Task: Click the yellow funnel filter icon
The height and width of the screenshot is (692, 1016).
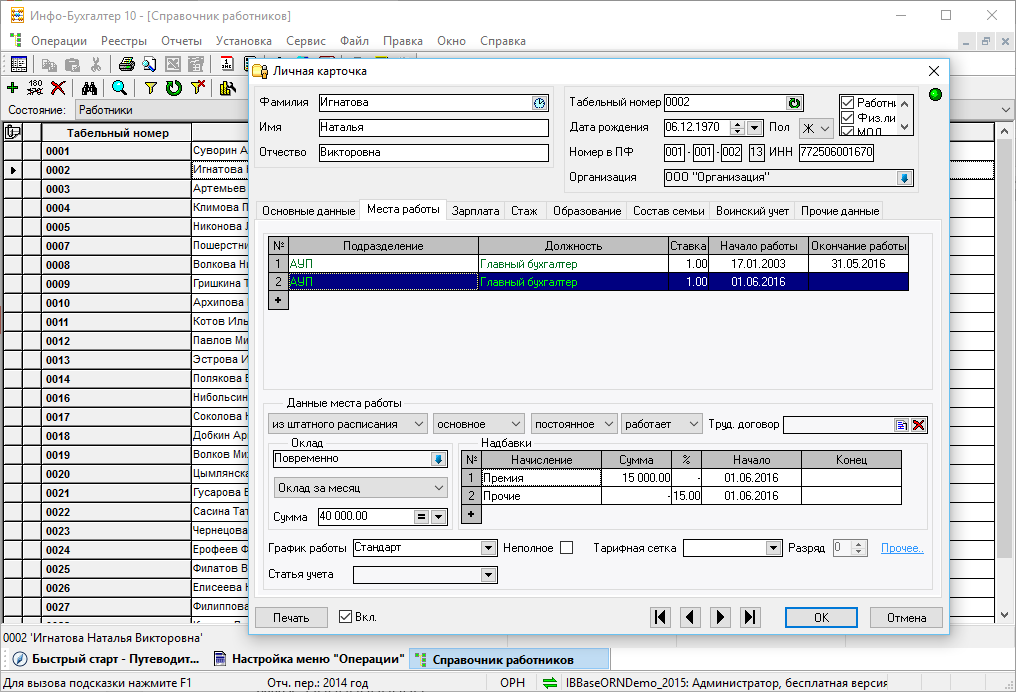Action: coord(151,88)
